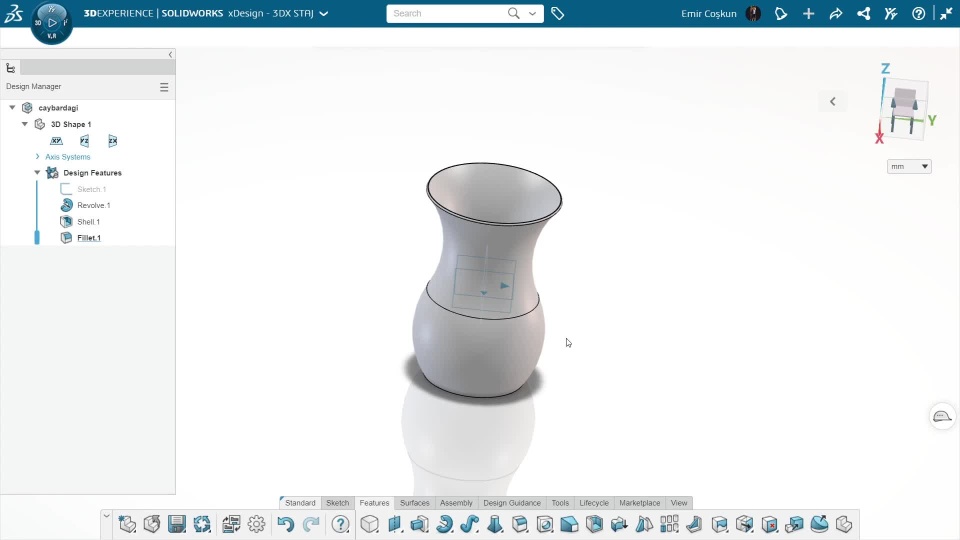
Task: Click into the Search field
Action: coord(449,13)
